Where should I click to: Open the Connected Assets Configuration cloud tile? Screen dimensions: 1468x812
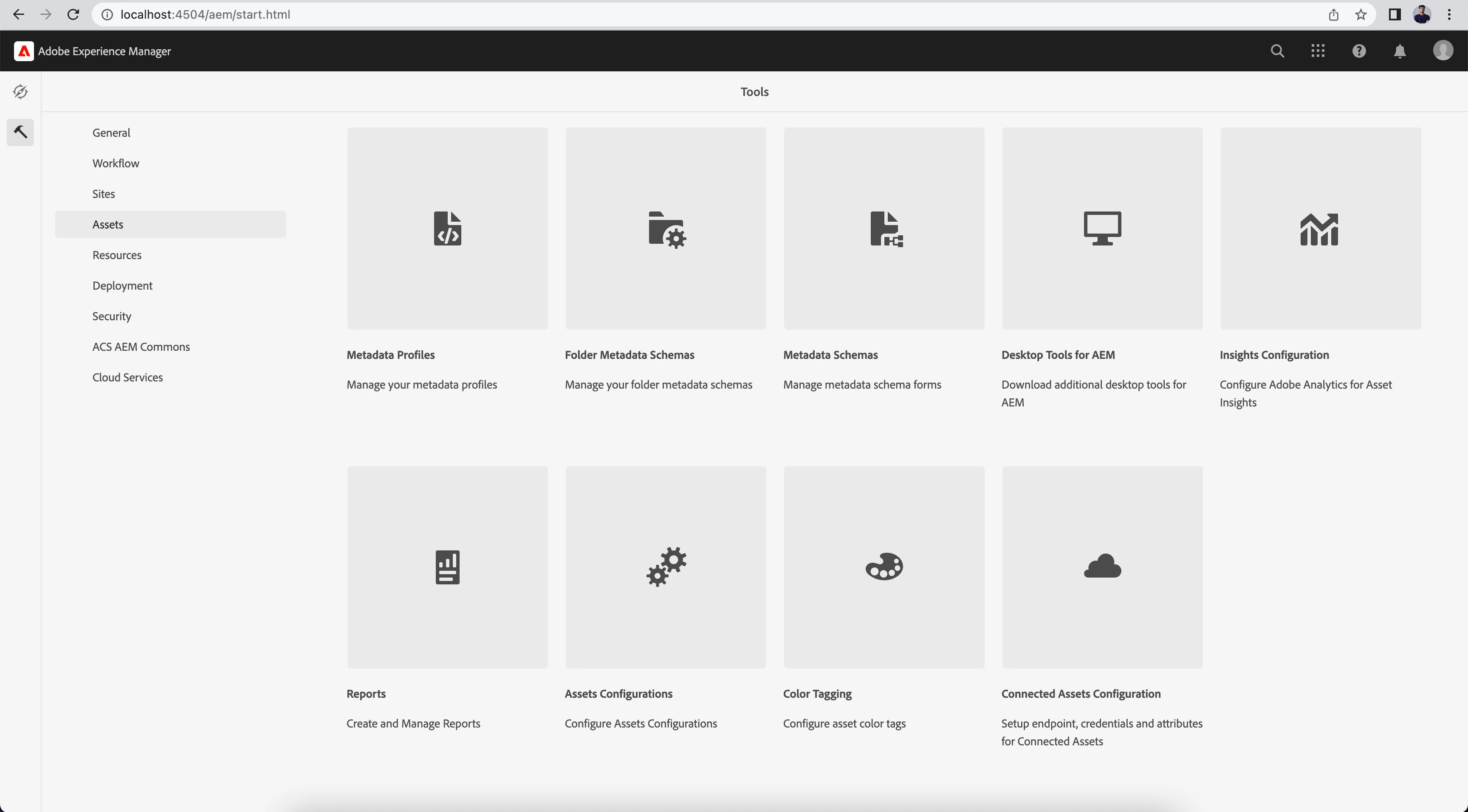[1102, 567]
